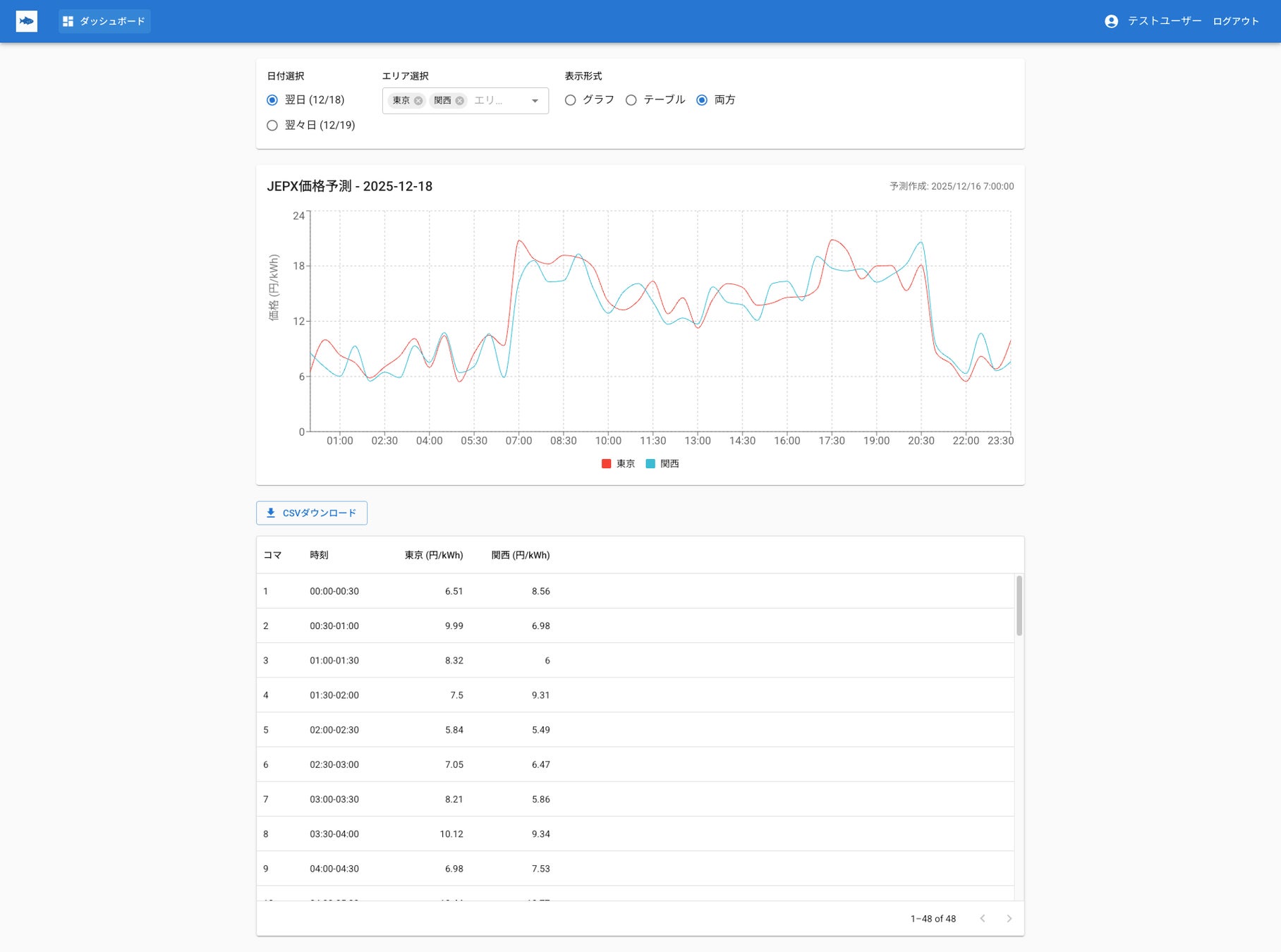Choose the テーブル display format

point(631,100)
